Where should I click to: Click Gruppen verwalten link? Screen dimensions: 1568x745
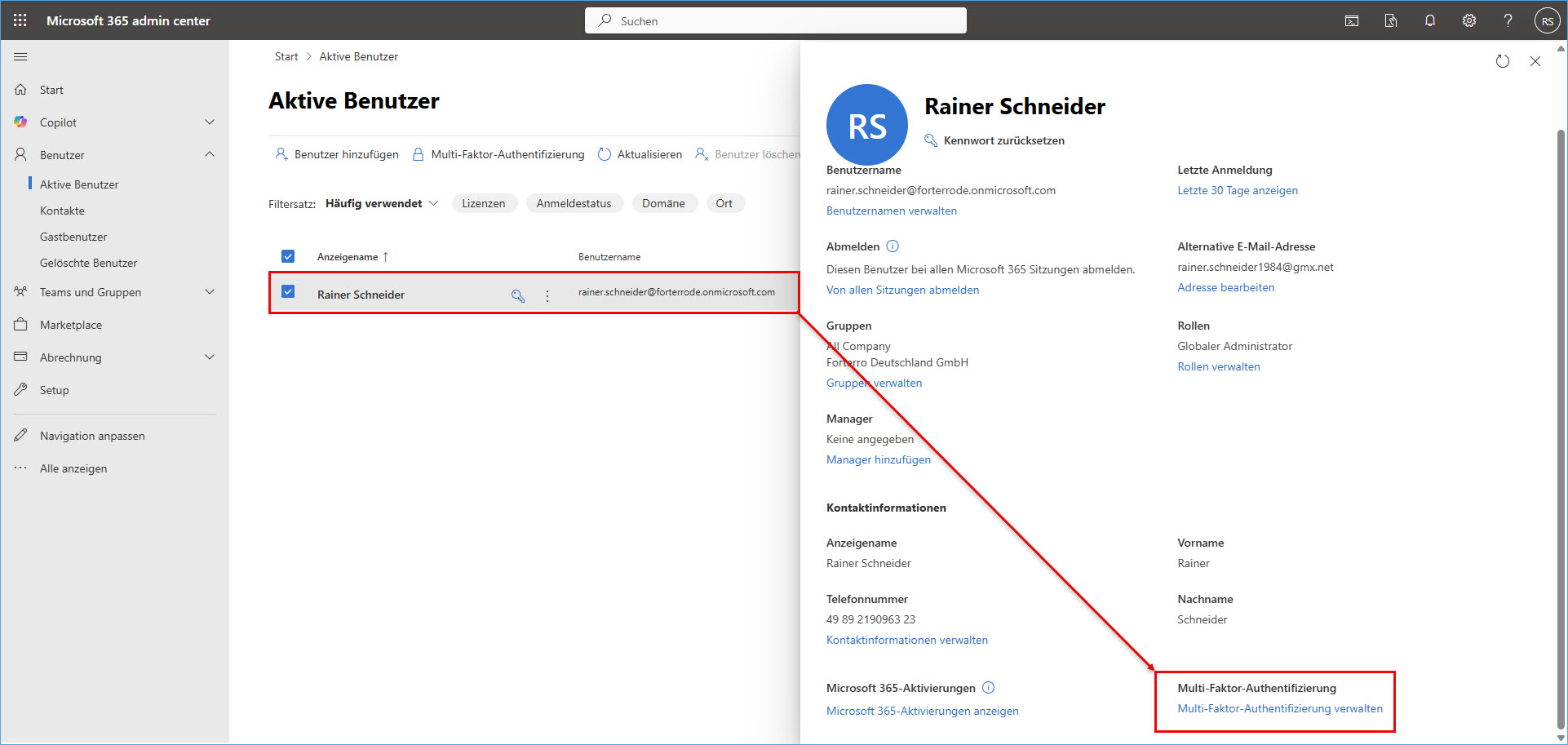(x=875, y=383)
